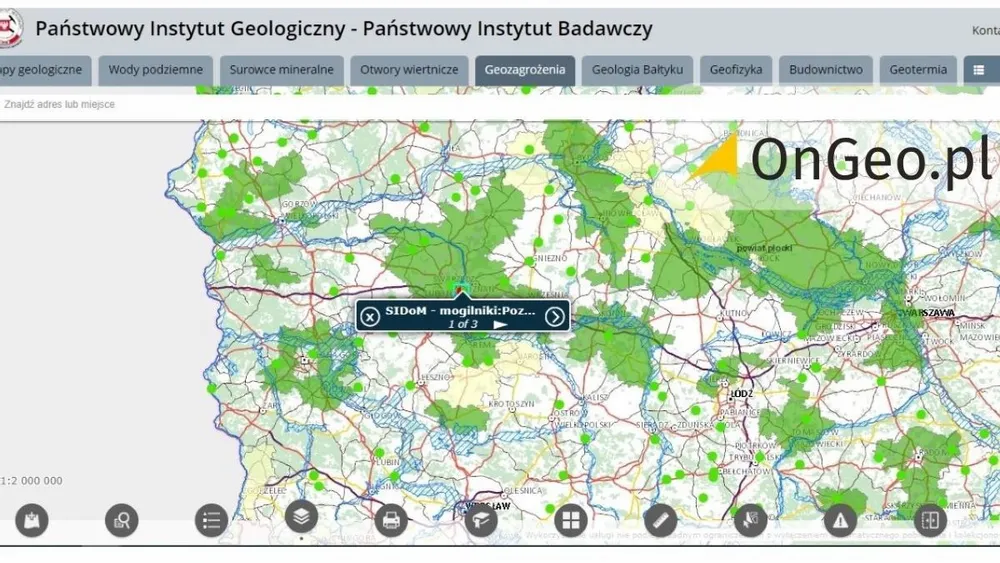
Task: Select the feature selection pointer tool
Action: click(x=751, y=520)
